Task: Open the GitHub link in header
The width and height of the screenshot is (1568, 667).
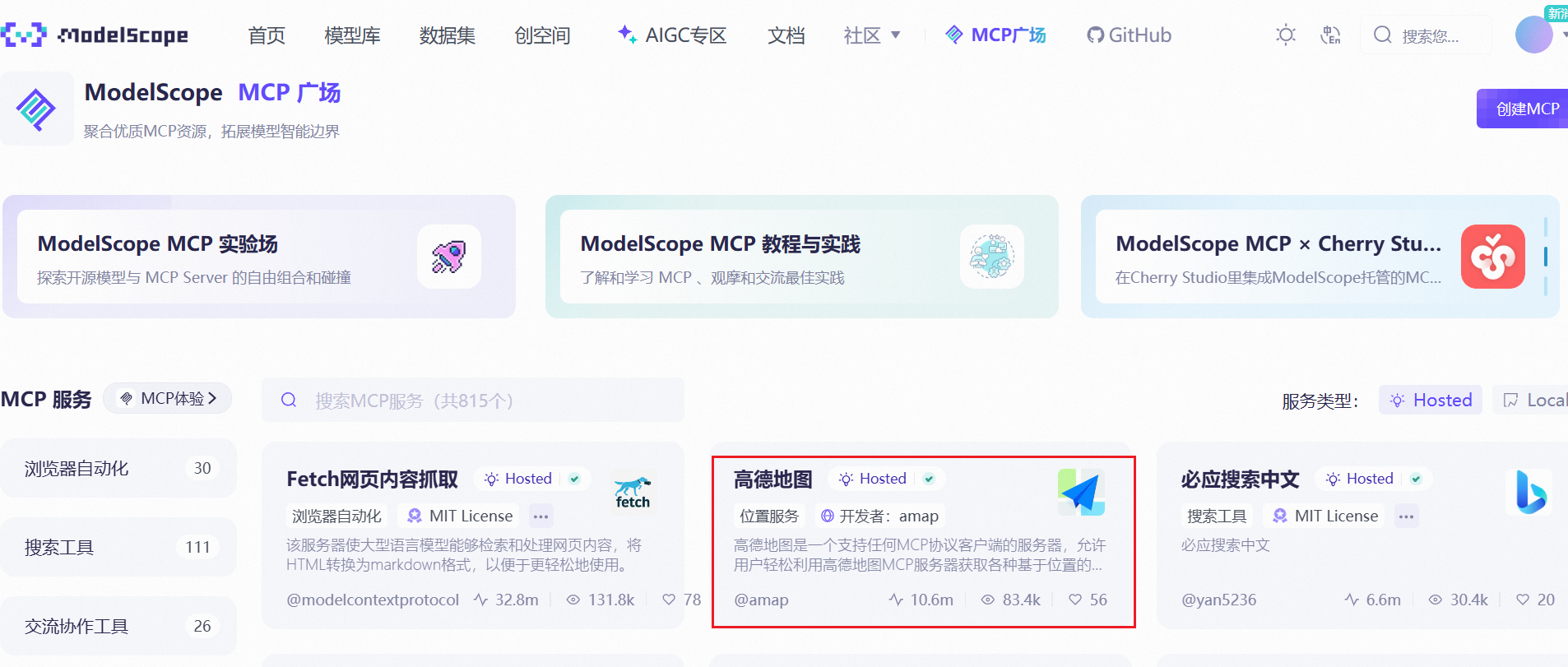Action: (1129, 35)
